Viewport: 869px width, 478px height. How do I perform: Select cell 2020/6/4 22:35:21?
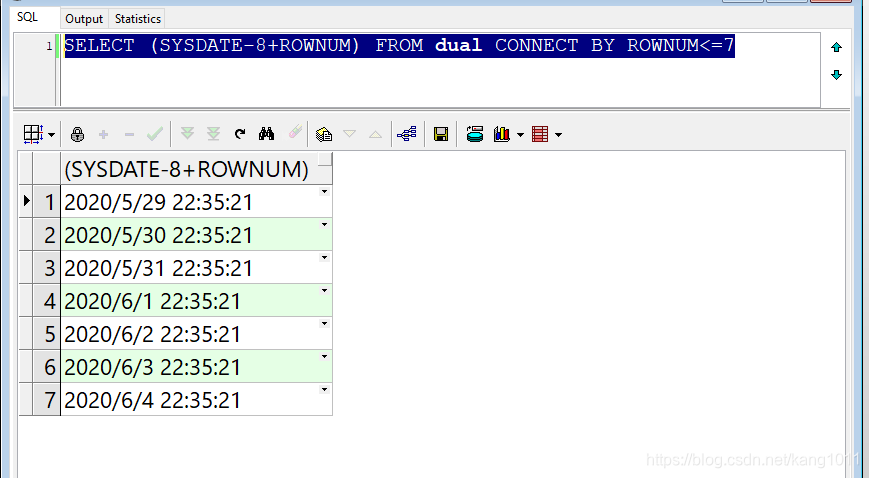196,399
